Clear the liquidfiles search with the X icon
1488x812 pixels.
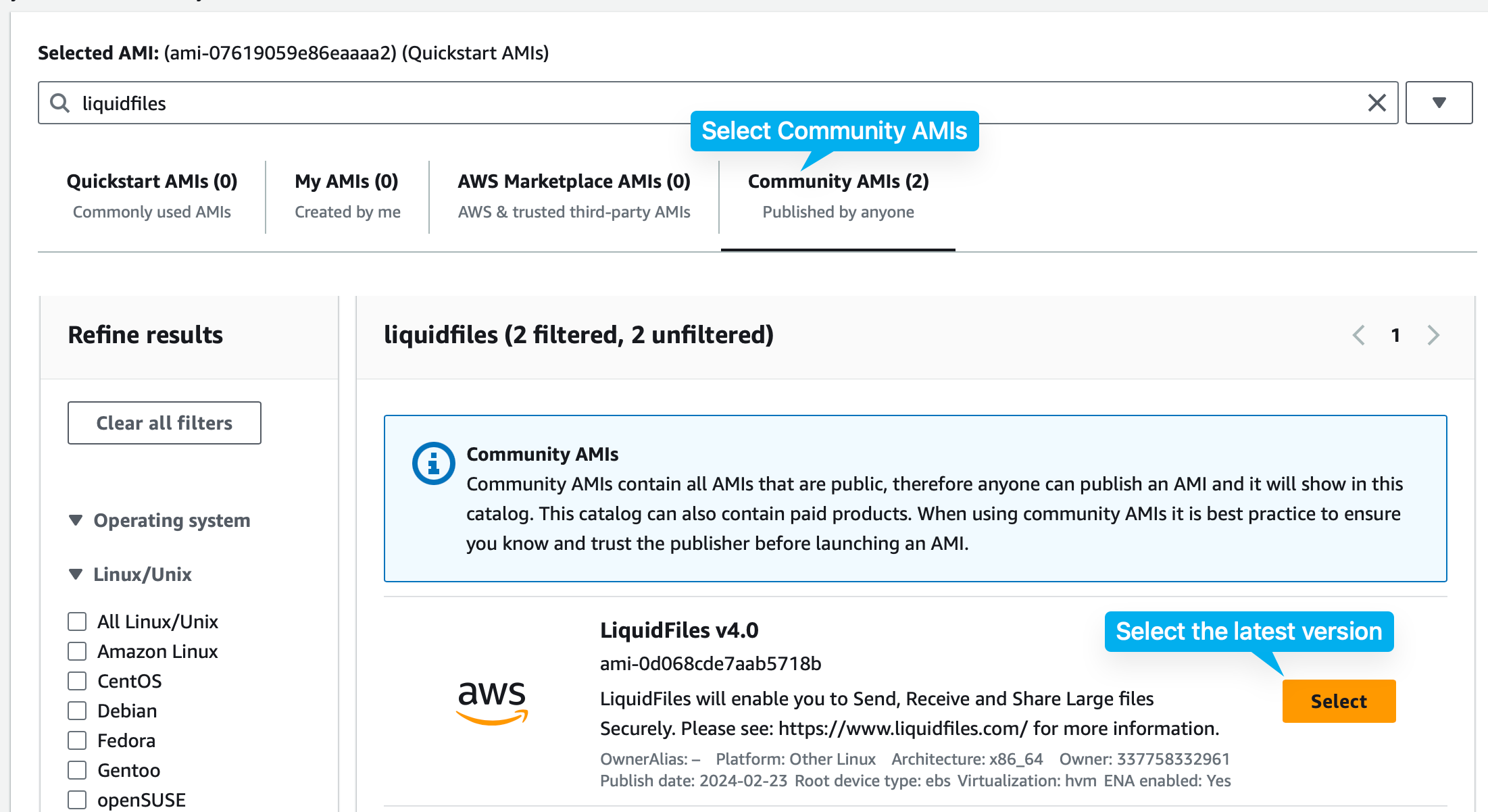(1377, 103)
